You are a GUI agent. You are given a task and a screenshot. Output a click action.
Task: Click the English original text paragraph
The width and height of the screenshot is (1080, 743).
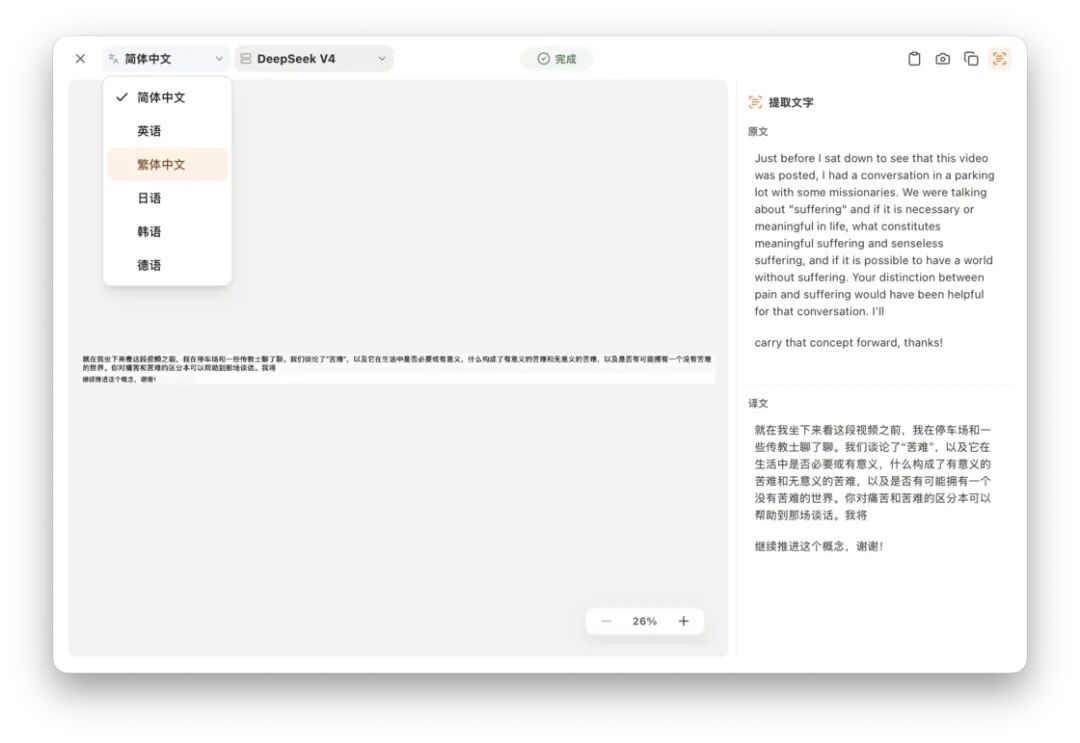tap(874, 235)
